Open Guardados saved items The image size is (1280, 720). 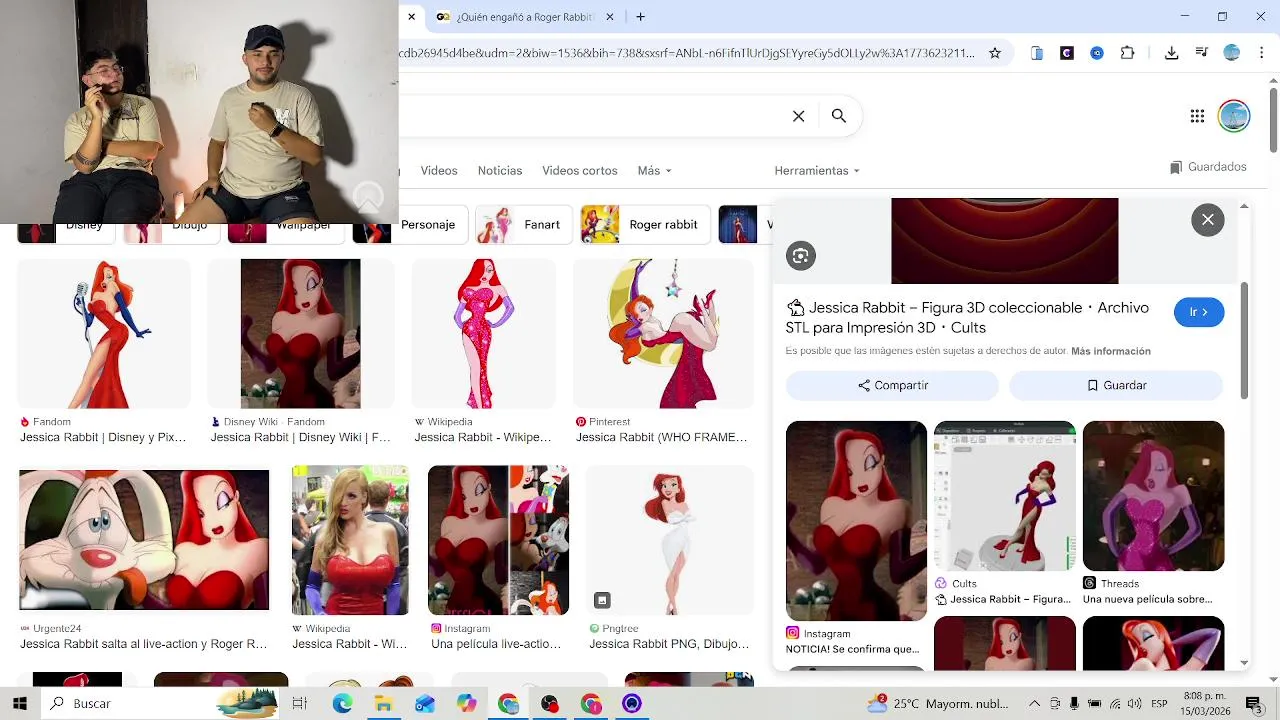click(x=1208, y=167)
